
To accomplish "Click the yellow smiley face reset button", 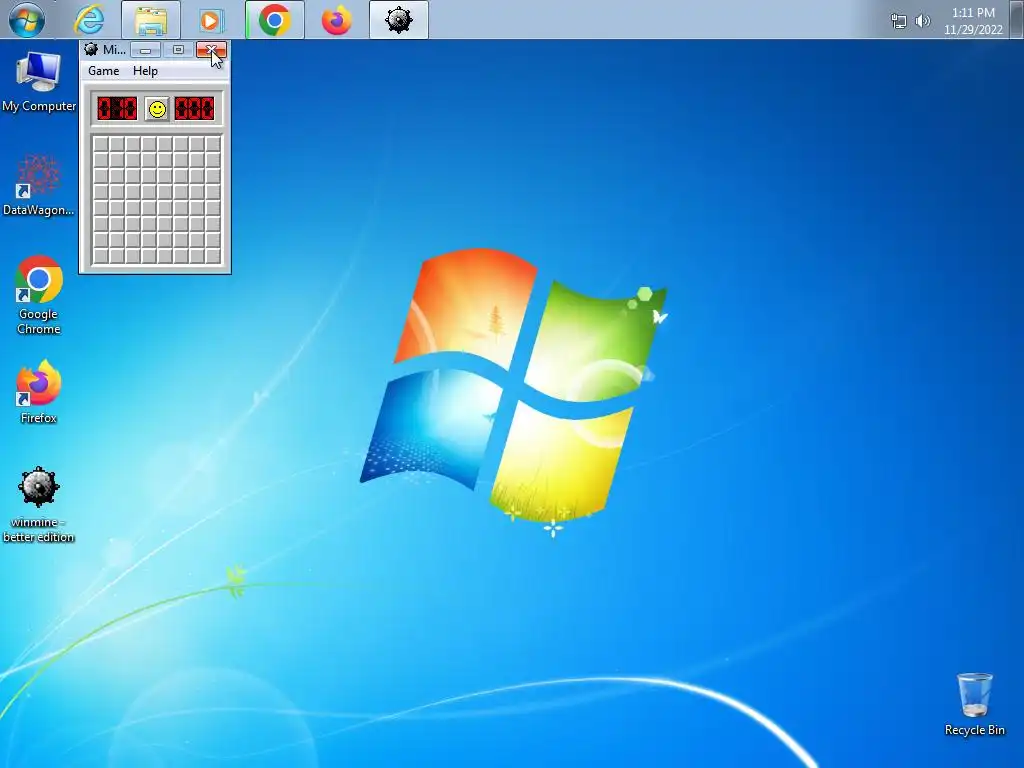I will click(x=157, y=109).
